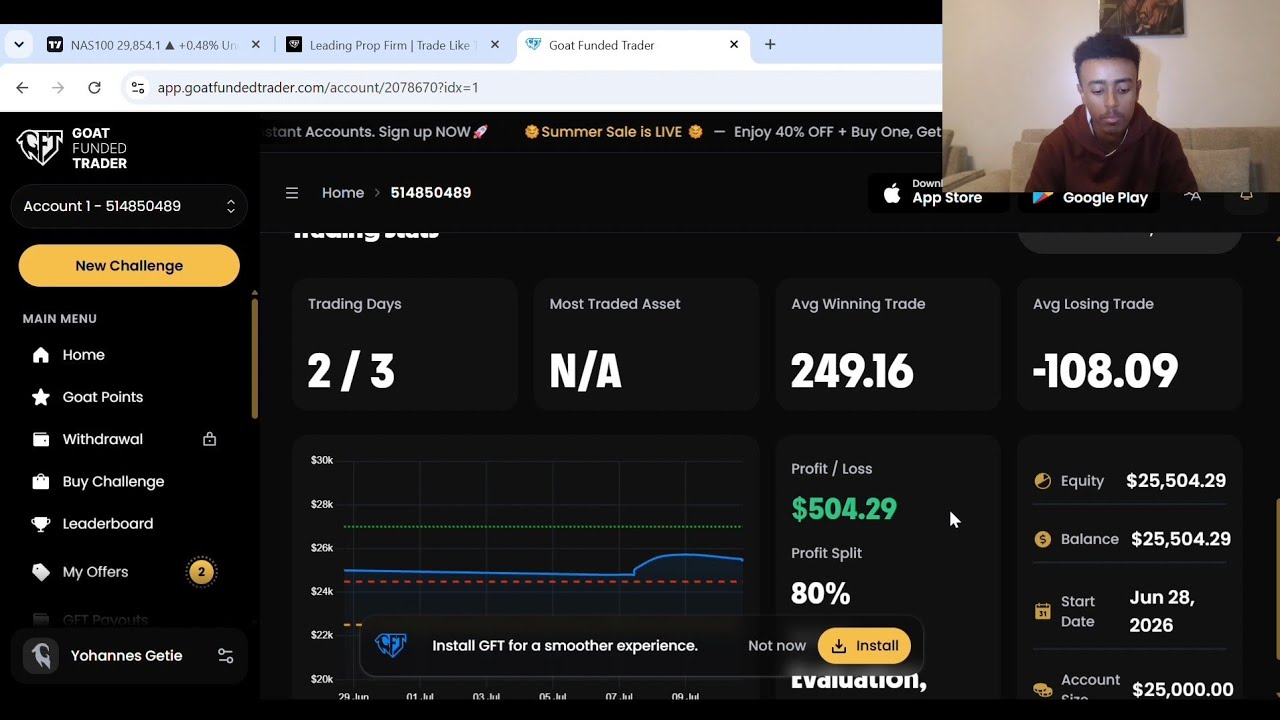Screen dimensions: 1280x720
Task: Start a New Challenge
Action: (x=129, y=266)
